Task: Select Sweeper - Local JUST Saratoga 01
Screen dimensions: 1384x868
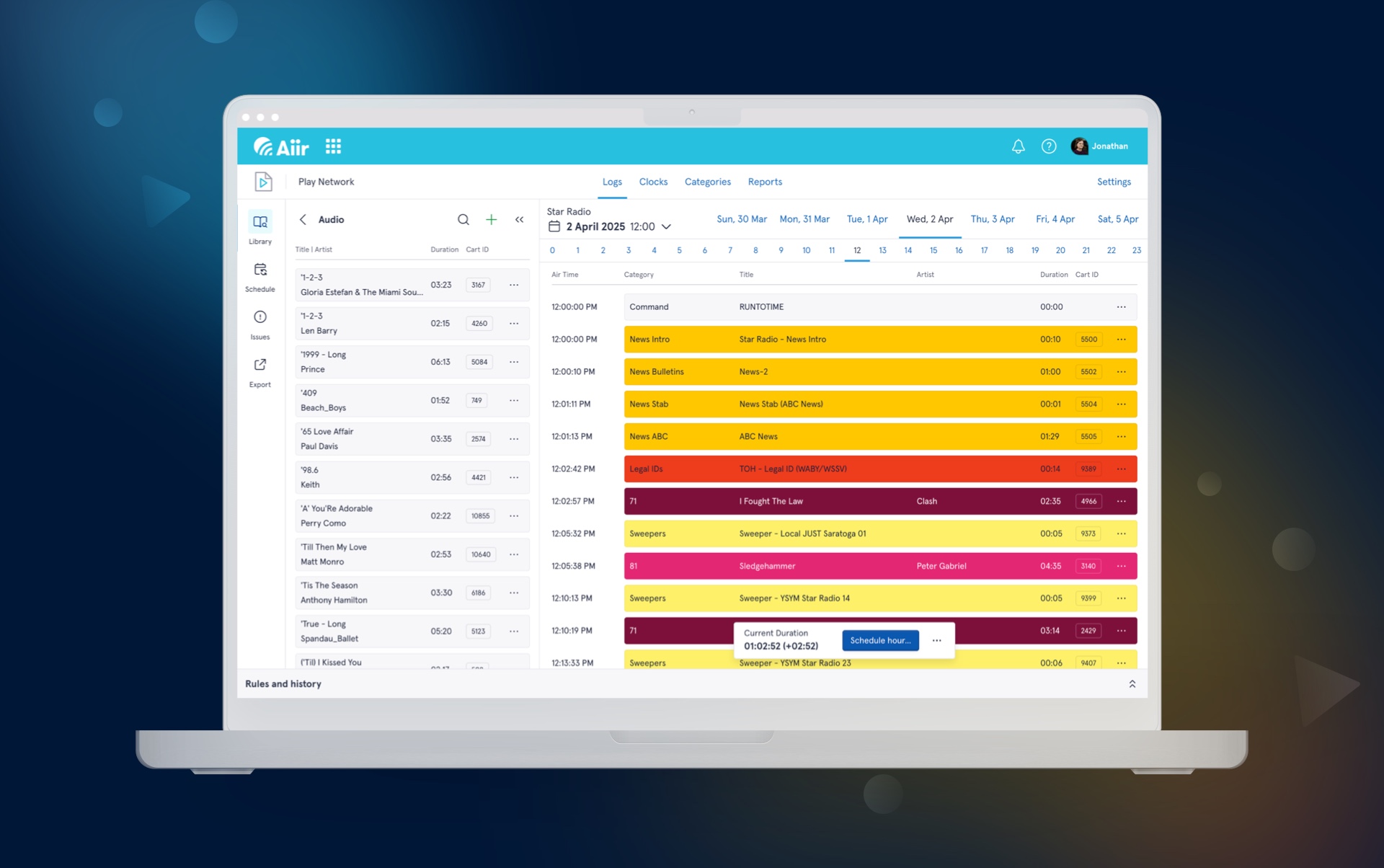Action: click(x=880, y=533)
